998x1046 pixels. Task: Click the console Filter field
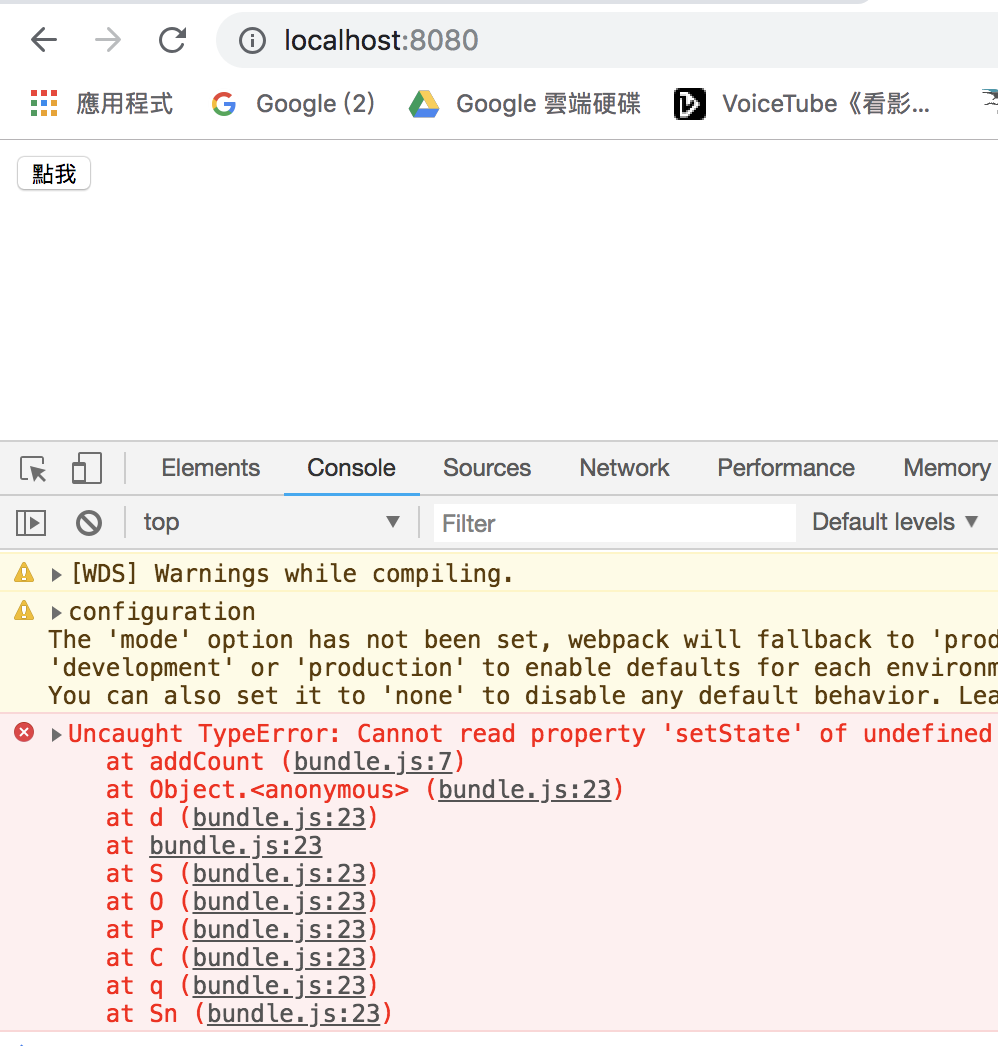[614, 523]
